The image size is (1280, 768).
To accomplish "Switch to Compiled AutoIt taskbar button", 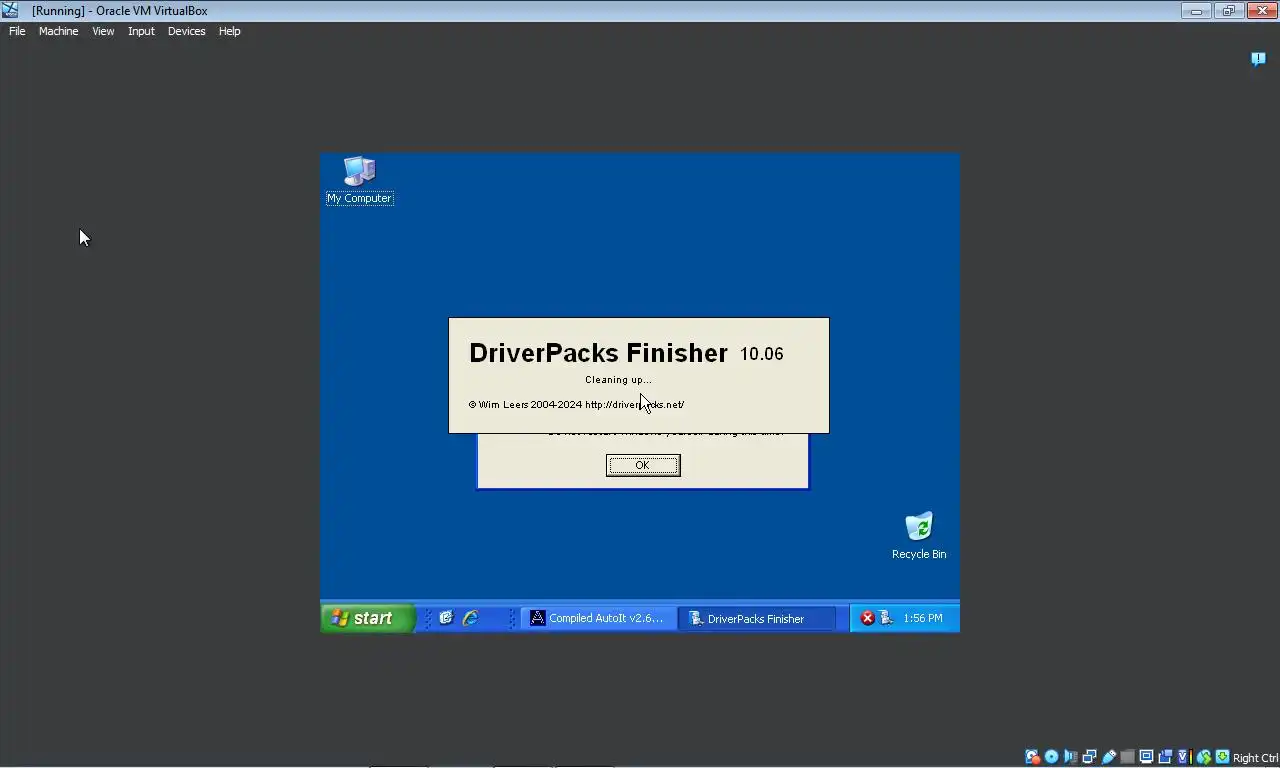I will (597, 618).
